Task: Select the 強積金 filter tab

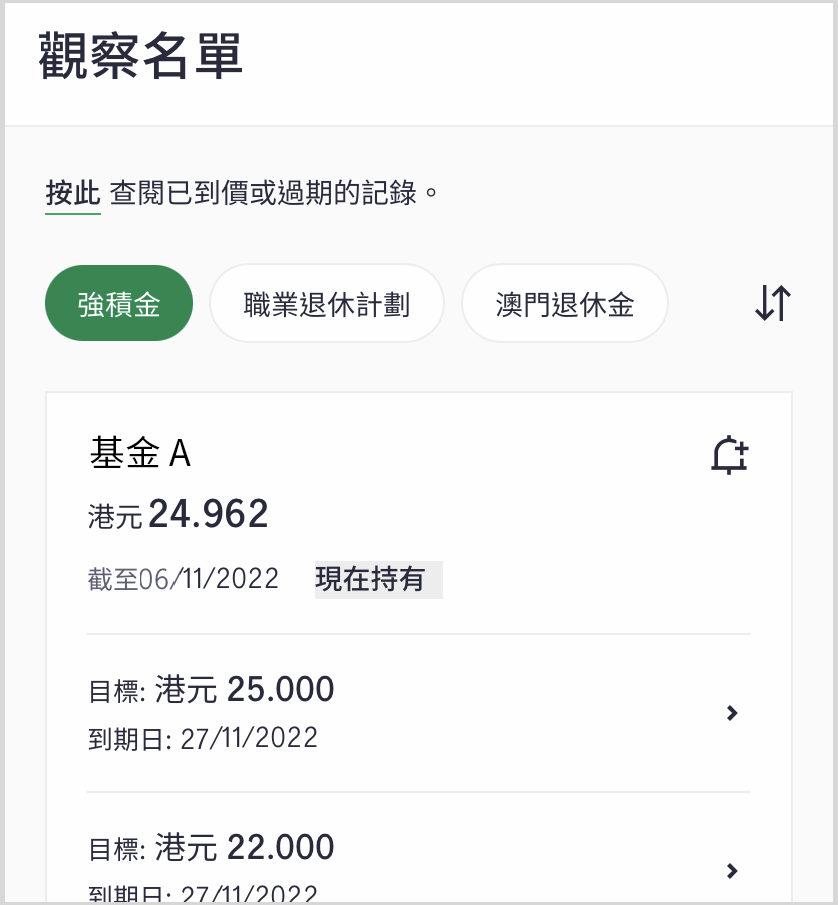Action: pyautogui.click(x=119, y=303)
